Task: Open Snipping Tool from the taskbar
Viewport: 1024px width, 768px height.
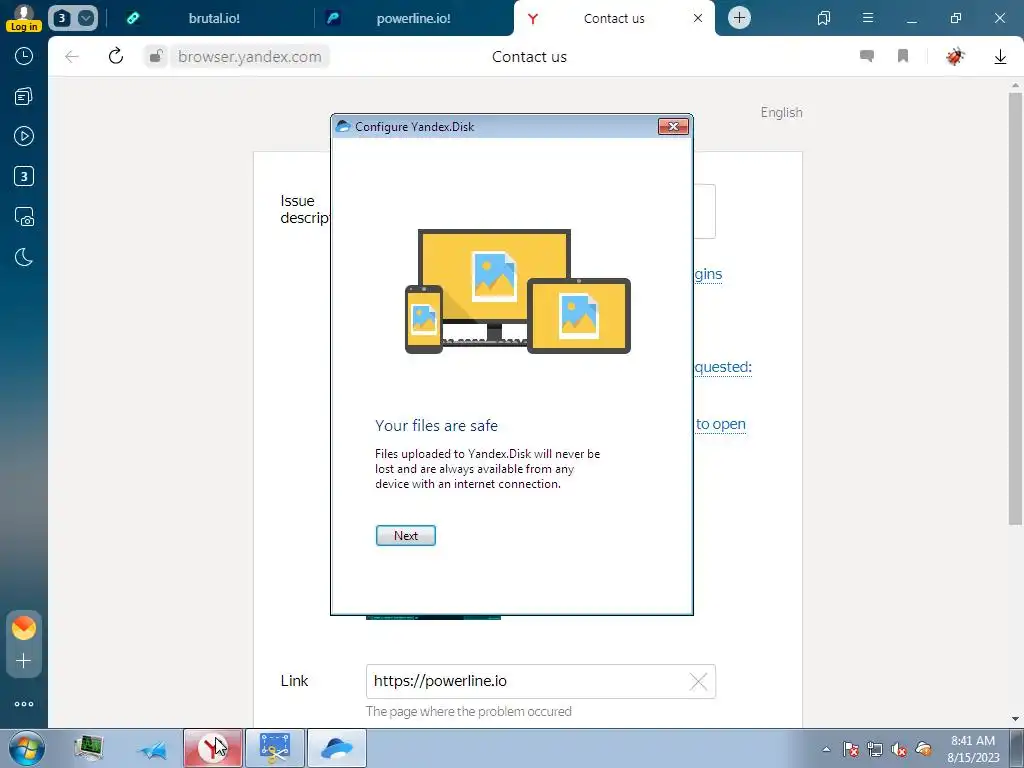Action: coord(275,748)
